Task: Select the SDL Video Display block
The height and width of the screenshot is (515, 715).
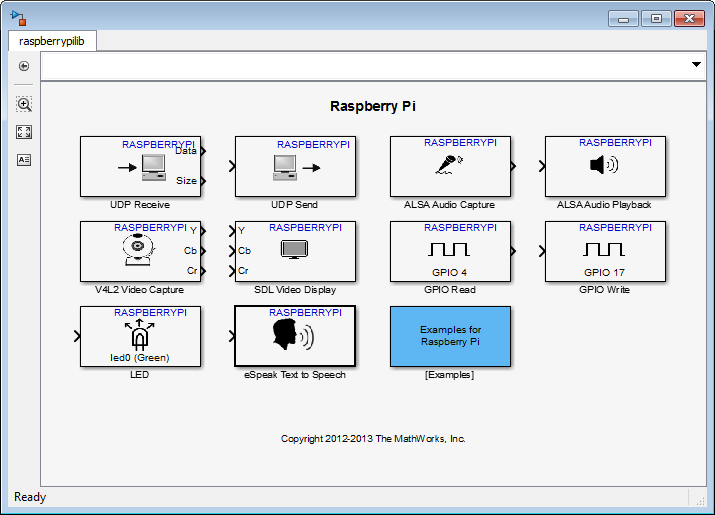Action: (x=295, y=251)
